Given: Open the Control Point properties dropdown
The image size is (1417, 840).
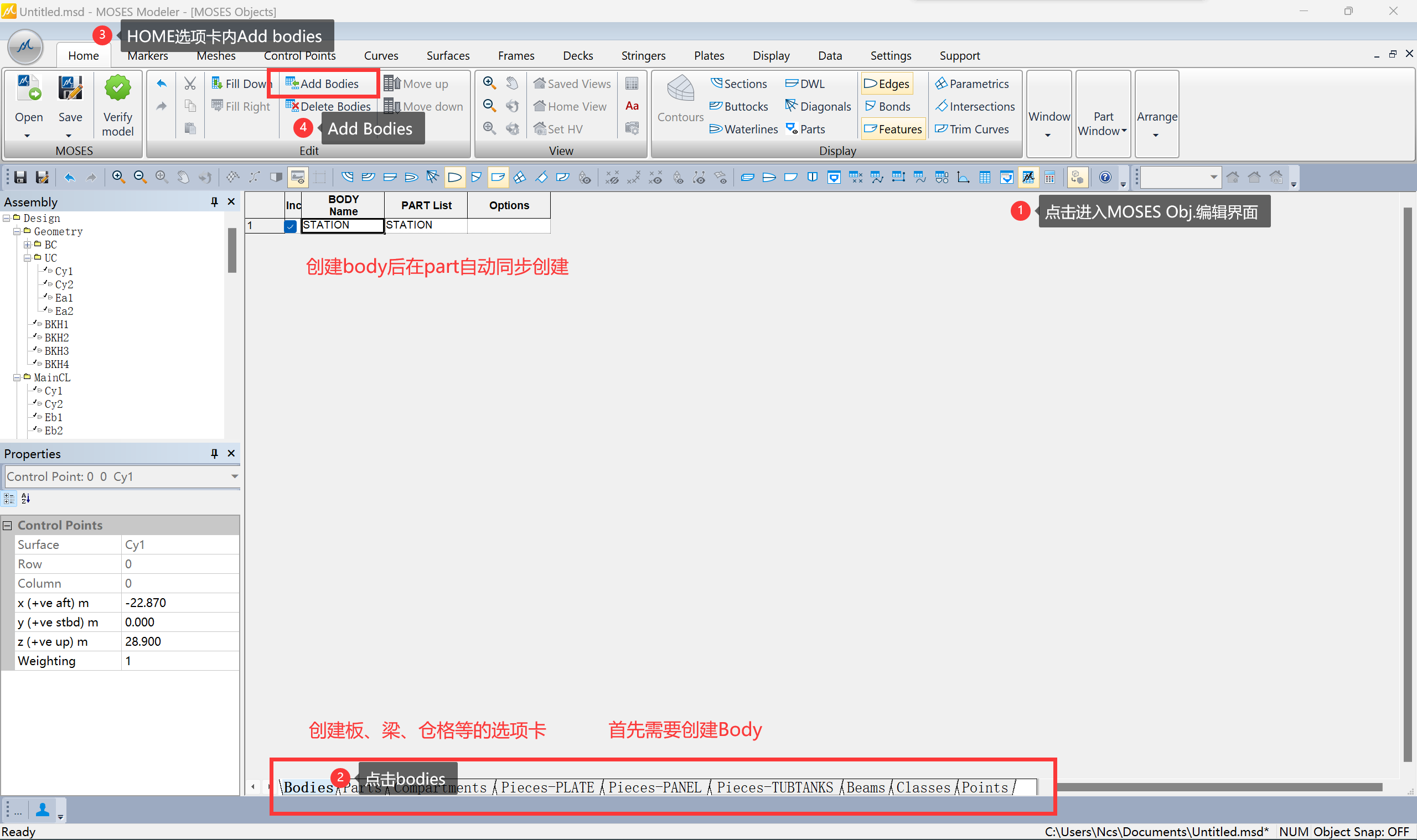Looking at the screenshot, I should [x=234, y=476].
